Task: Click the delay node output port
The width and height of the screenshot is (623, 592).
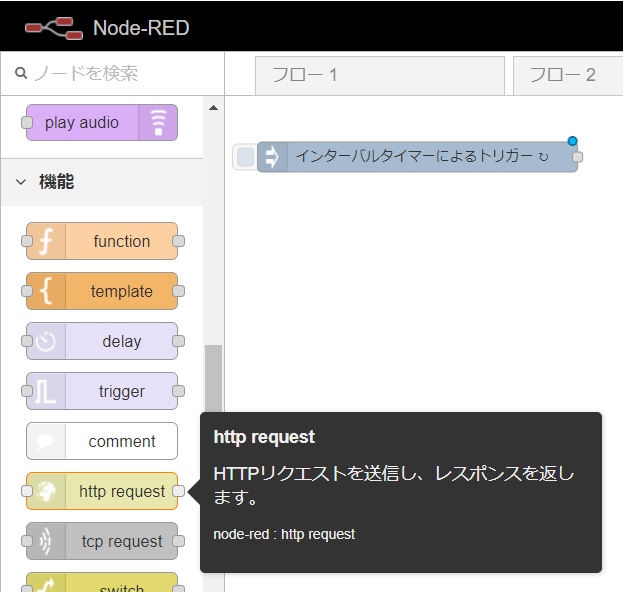Action: 178,341
